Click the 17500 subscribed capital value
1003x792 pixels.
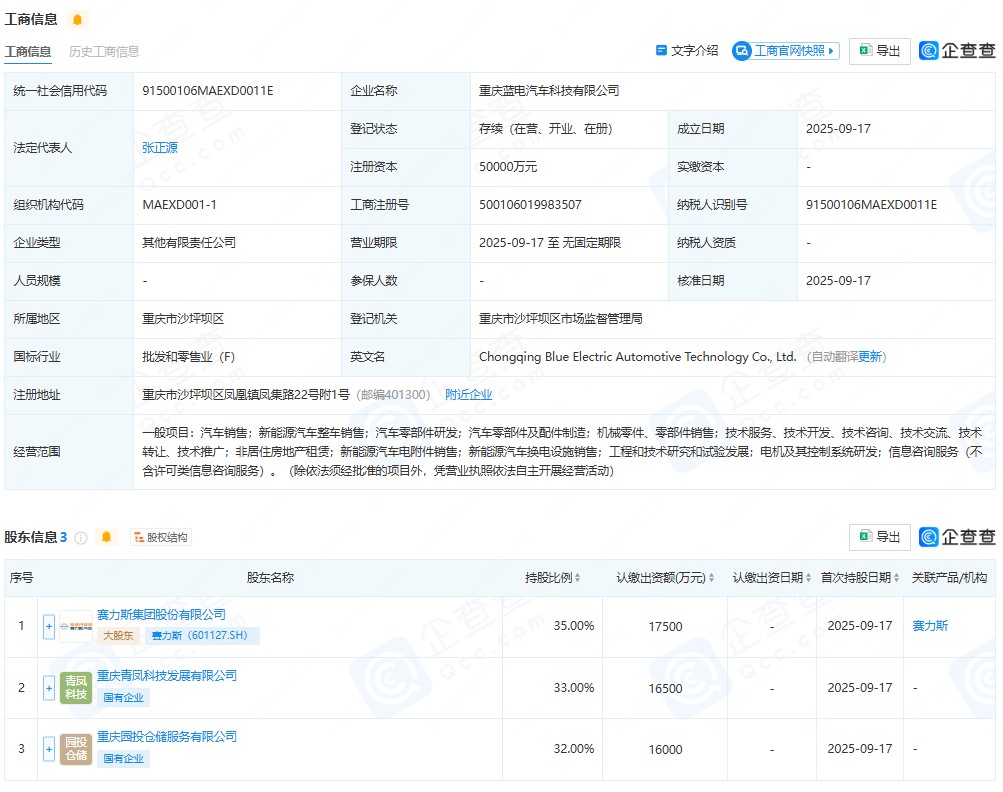(x=665, y=626)
